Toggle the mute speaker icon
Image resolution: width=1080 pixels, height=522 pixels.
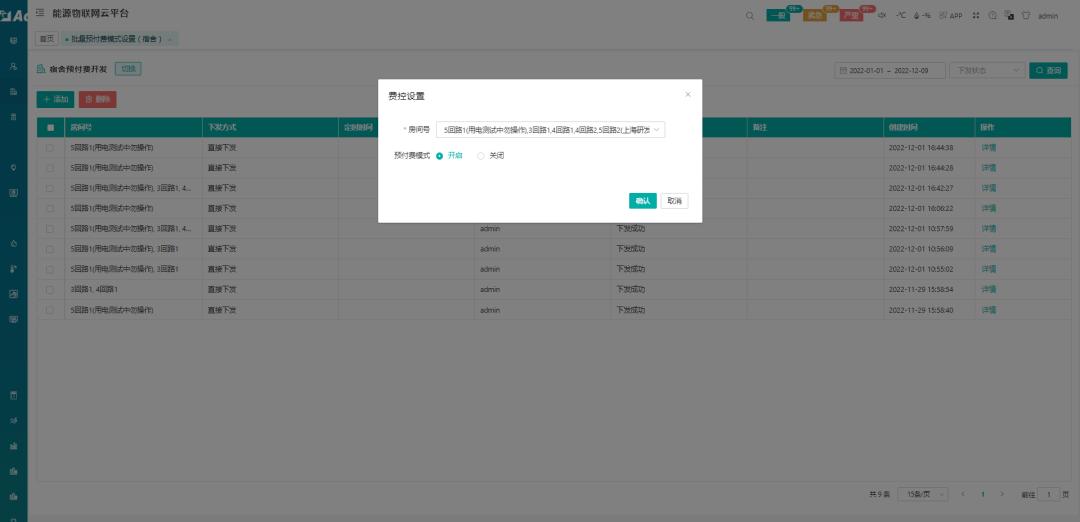(882, 15)
